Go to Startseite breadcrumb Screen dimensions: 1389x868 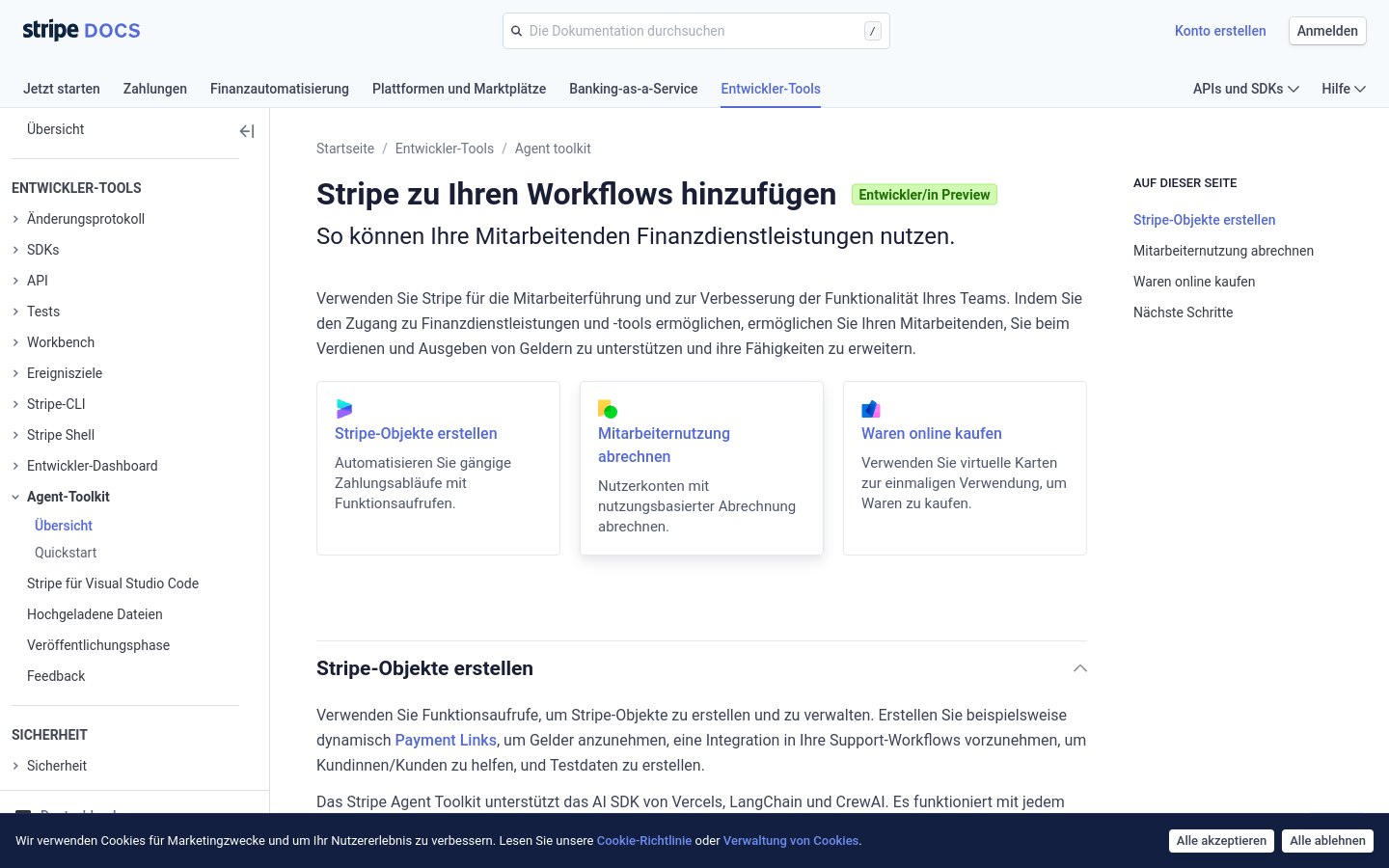point(345,149)
